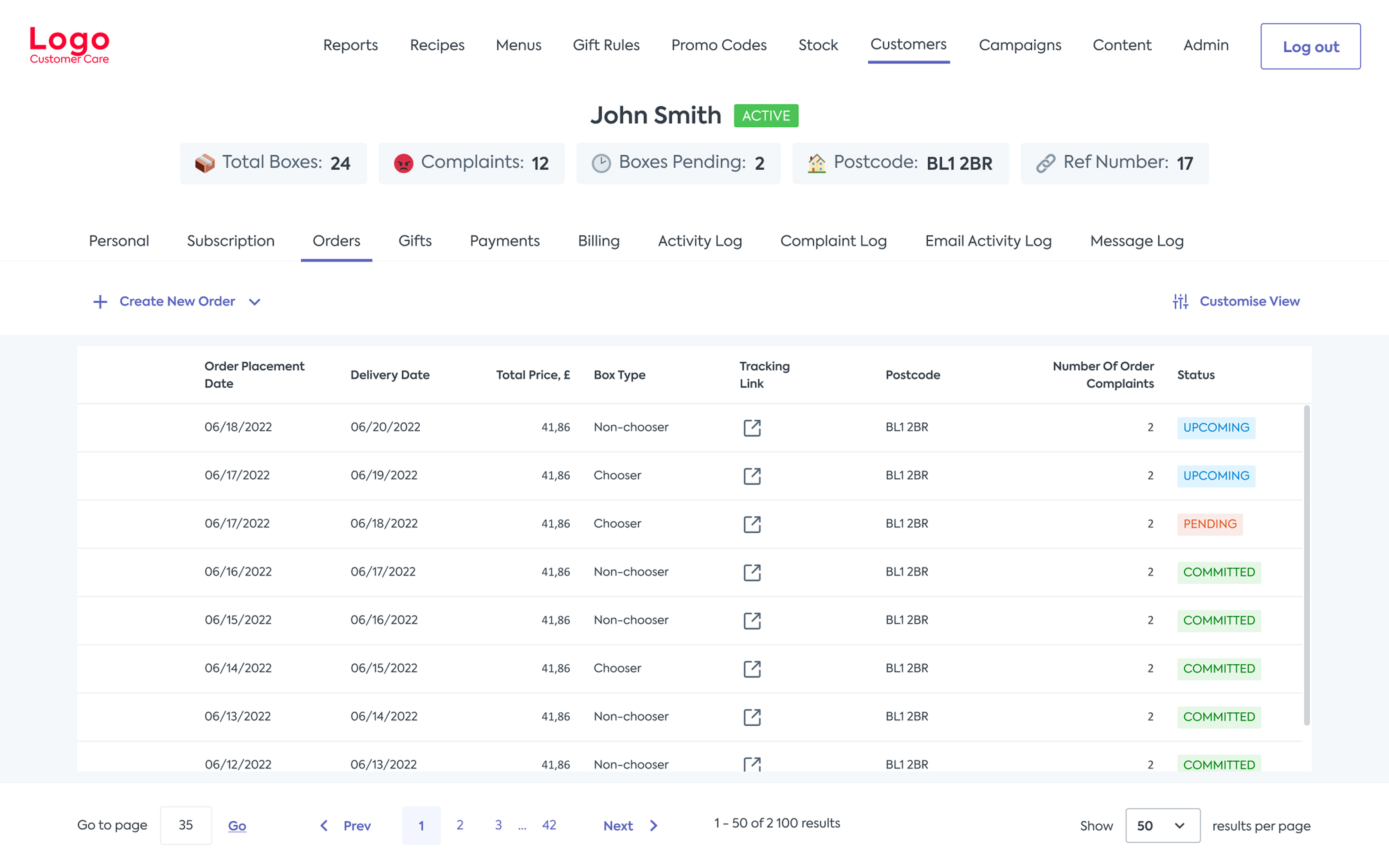Click the Ref Number link icon
Screen dimensions: 1389x868
1045,164
